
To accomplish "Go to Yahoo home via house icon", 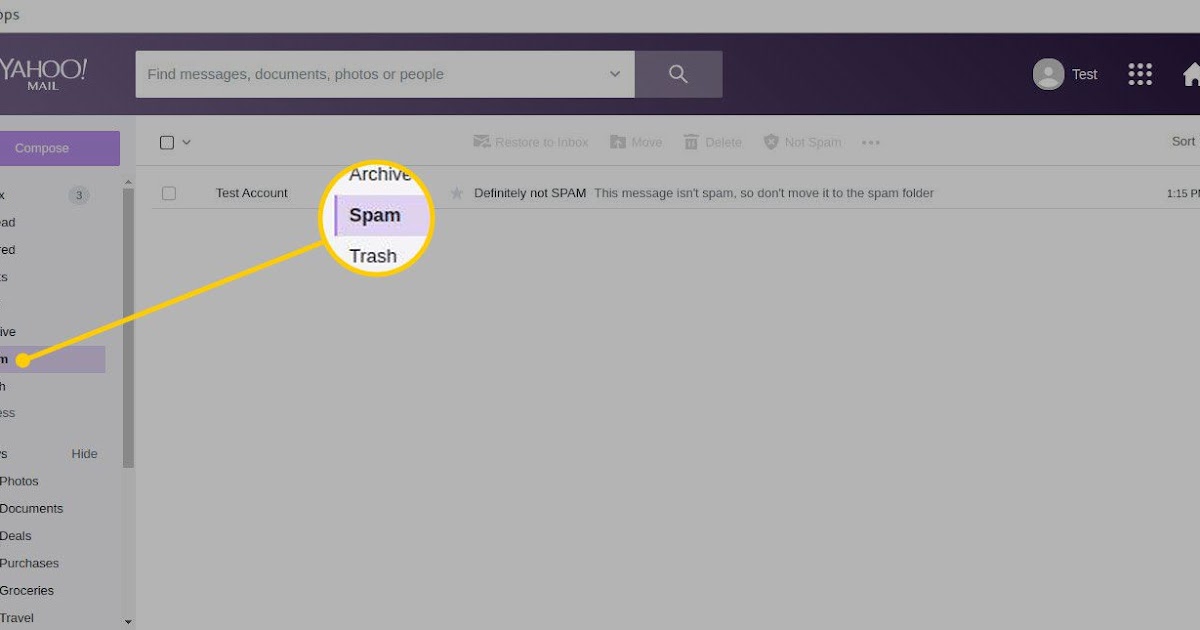I will click(1191, 74).
